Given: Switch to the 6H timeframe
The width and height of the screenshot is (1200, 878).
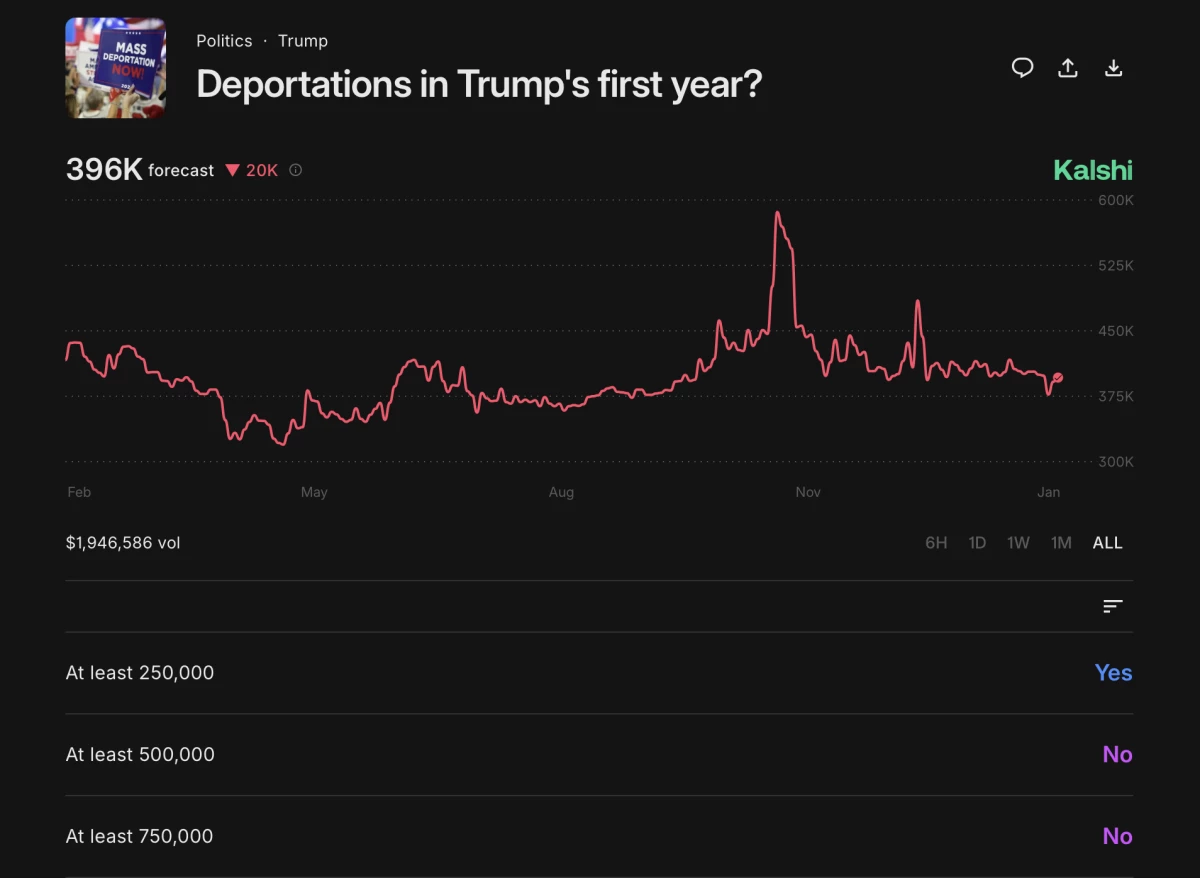Looking at the screenshot, I should coord(936,542).
